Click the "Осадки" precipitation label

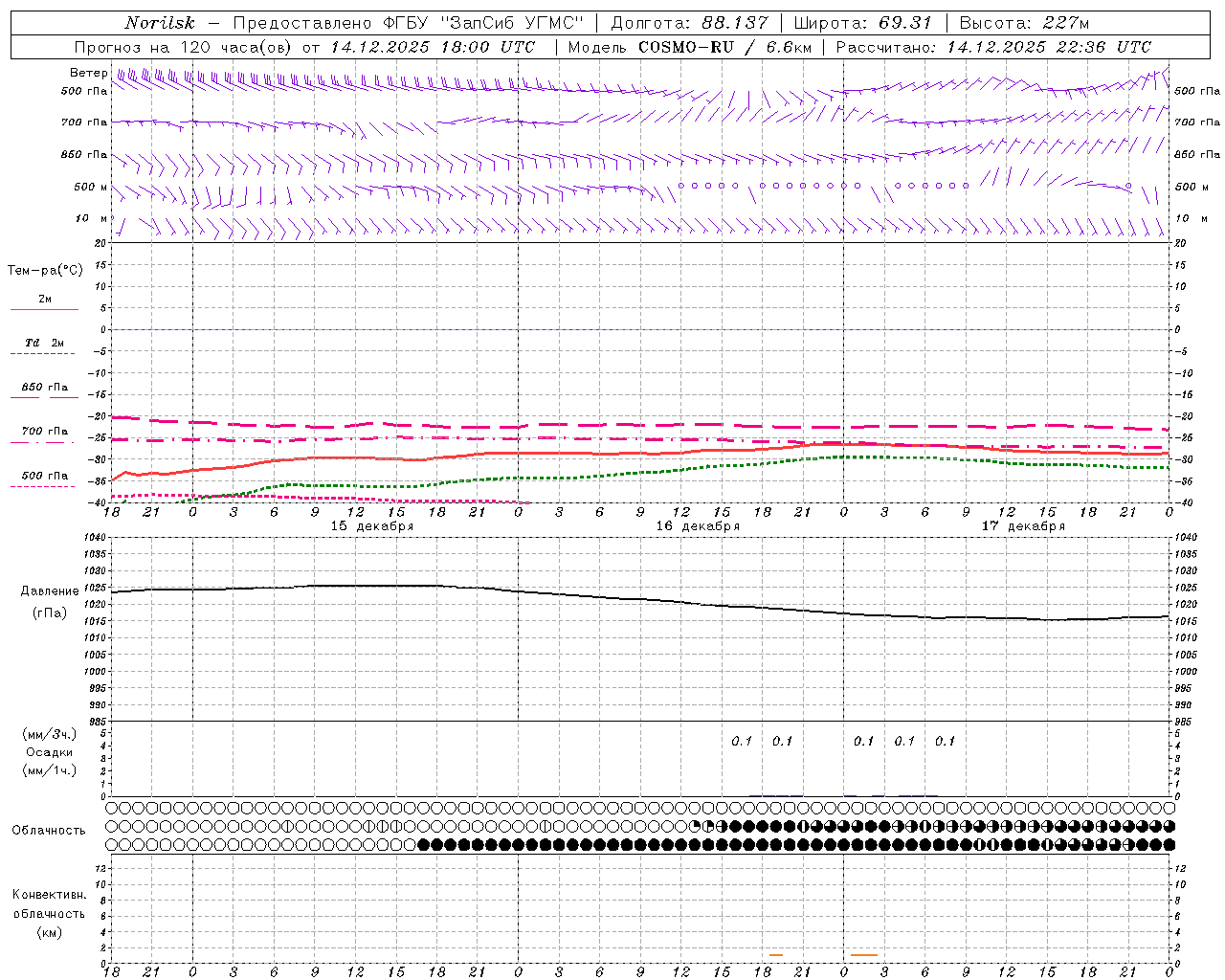[x=50, y=752]
